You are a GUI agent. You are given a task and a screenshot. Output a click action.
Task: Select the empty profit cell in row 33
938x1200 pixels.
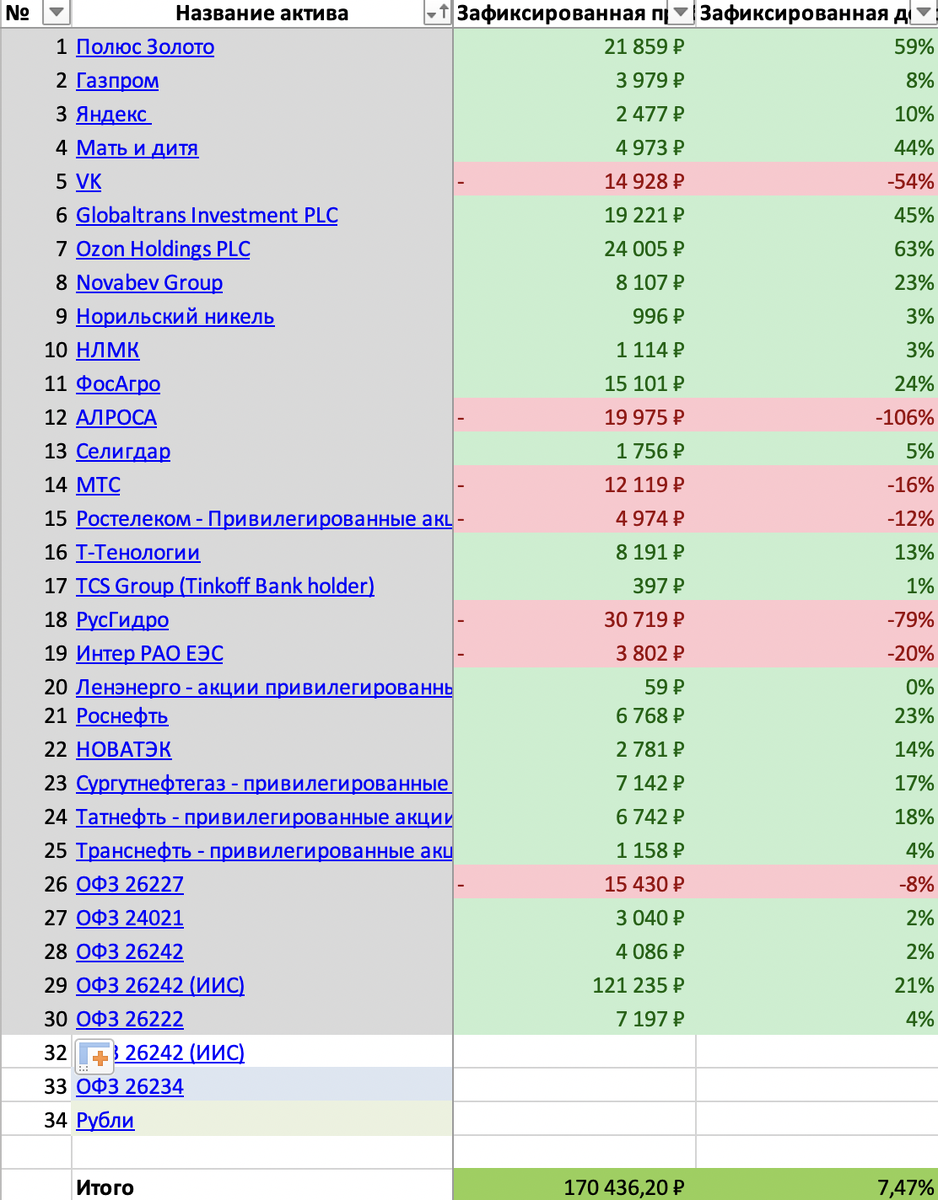coord(574,1086)
